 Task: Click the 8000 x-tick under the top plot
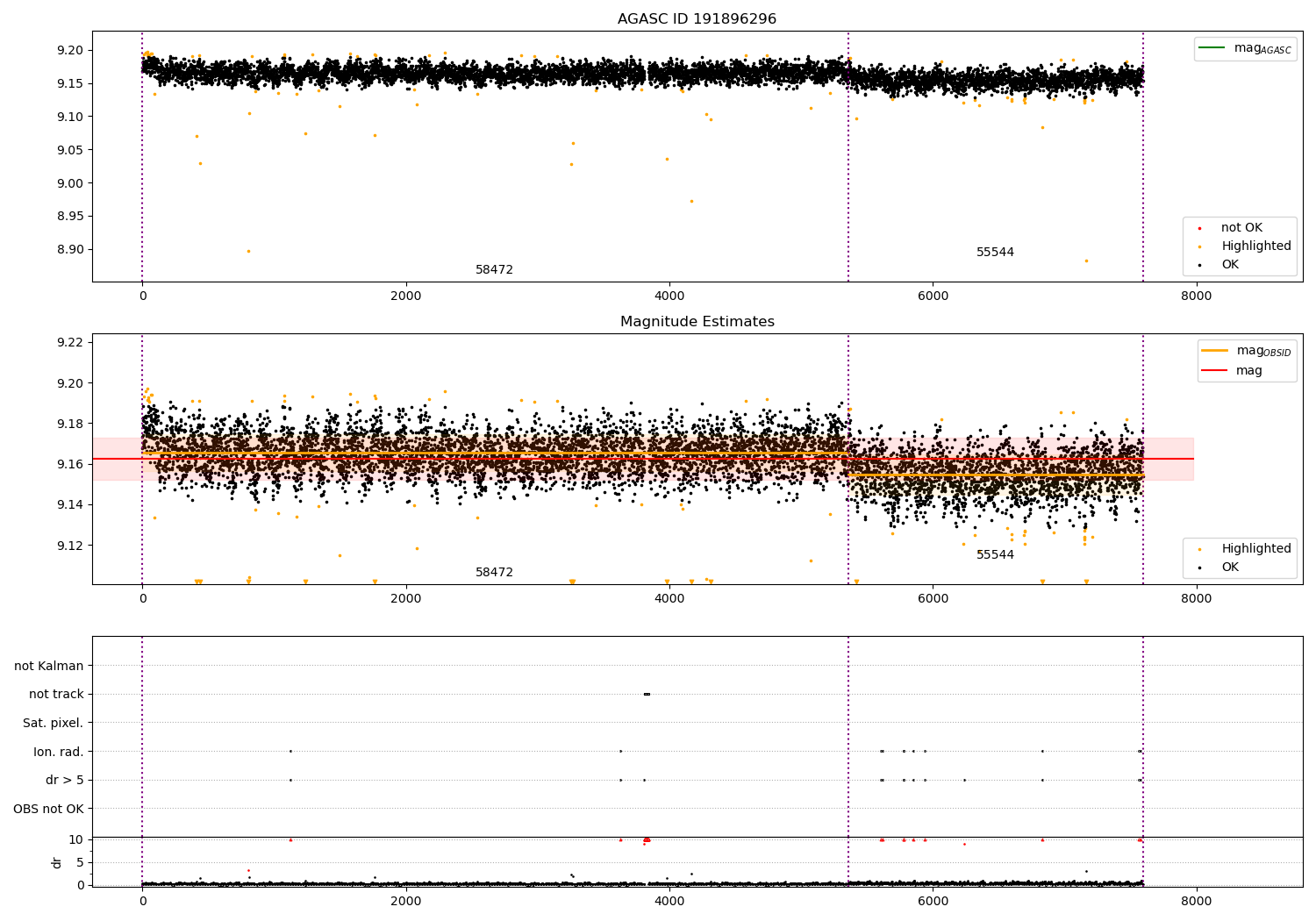[1196, 296]
